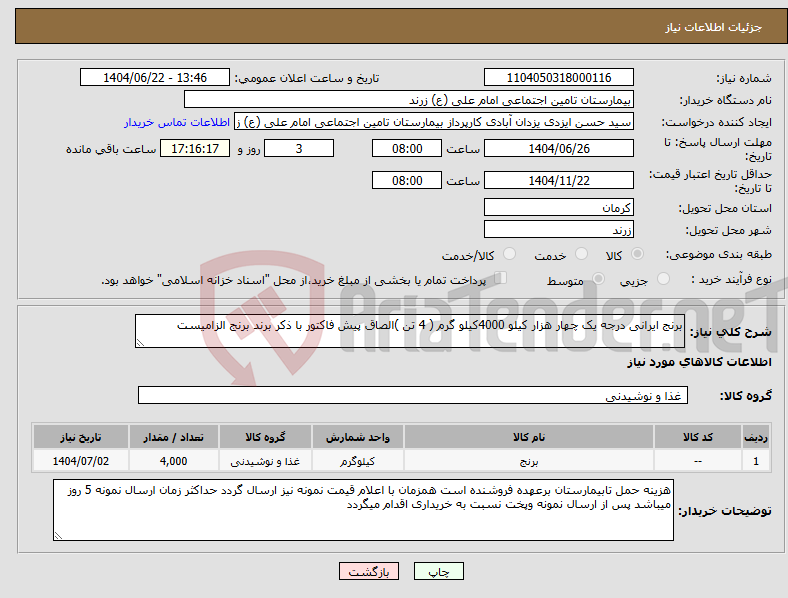This screenshot has height=598, width=788.
Task: Click the remaining days field showing 3
Action: (x=299, y=148)
